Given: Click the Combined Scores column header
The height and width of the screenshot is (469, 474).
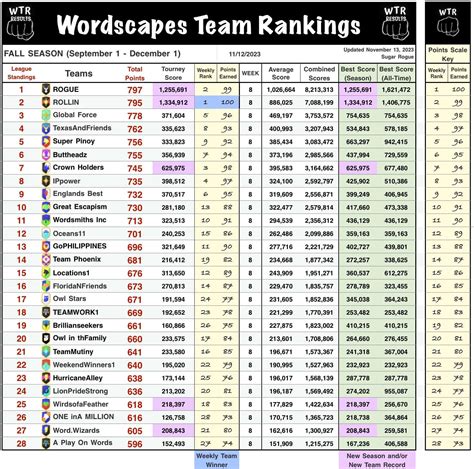Looking at the screenshot, I should [x=319, y=74].
